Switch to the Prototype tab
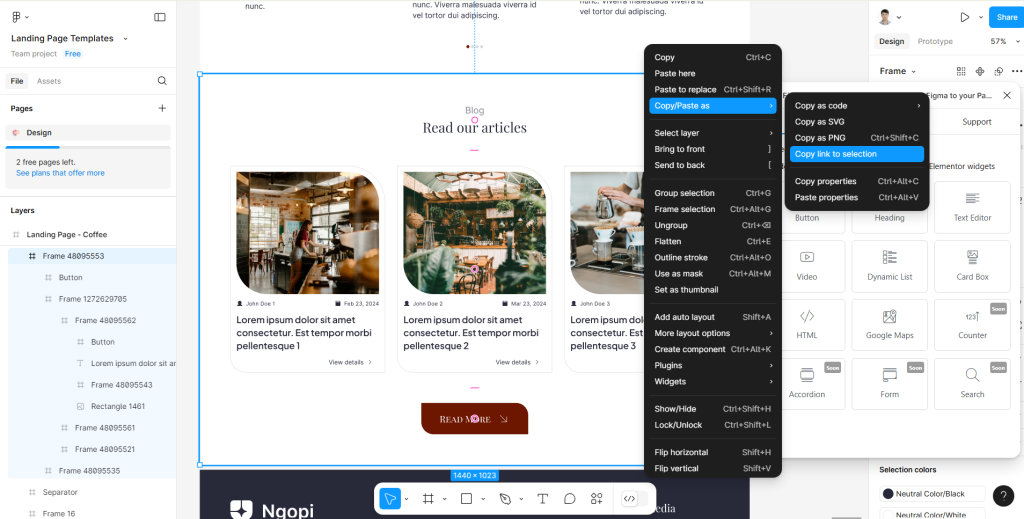 935,41
